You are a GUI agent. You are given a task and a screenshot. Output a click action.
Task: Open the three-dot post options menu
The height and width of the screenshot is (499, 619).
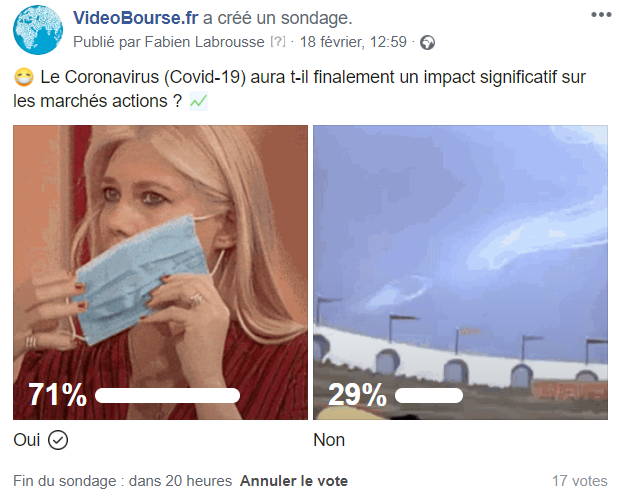tap(601, 15)
